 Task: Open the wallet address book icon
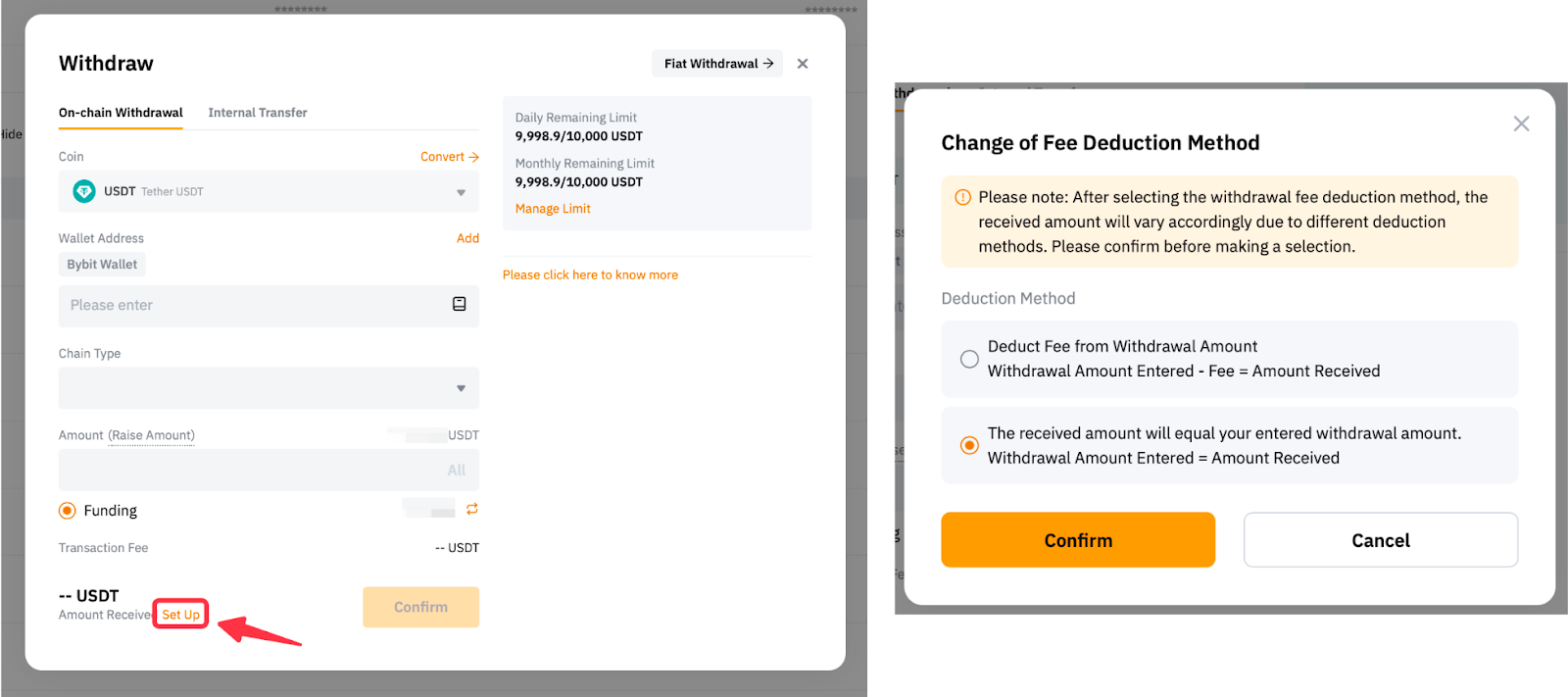tap(459, 304)
